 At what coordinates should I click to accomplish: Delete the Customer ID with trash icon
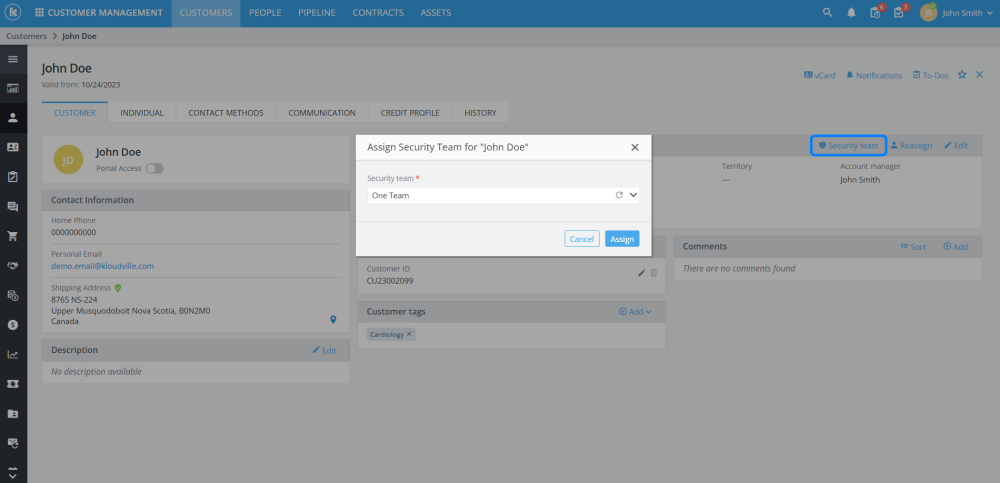coord(653,273)
